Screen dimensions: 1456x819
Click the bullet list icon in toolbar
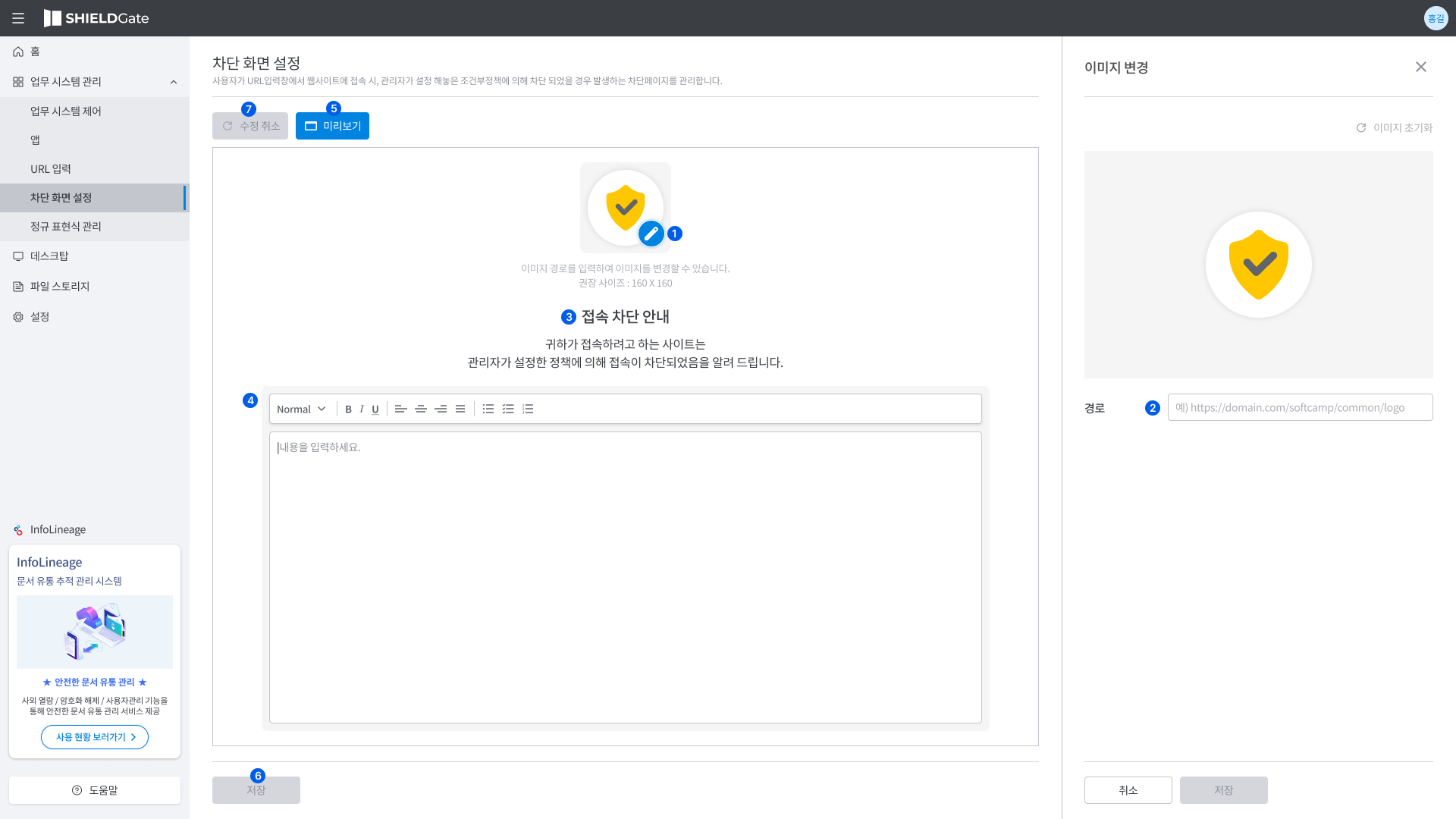click(x=488, y=409)
